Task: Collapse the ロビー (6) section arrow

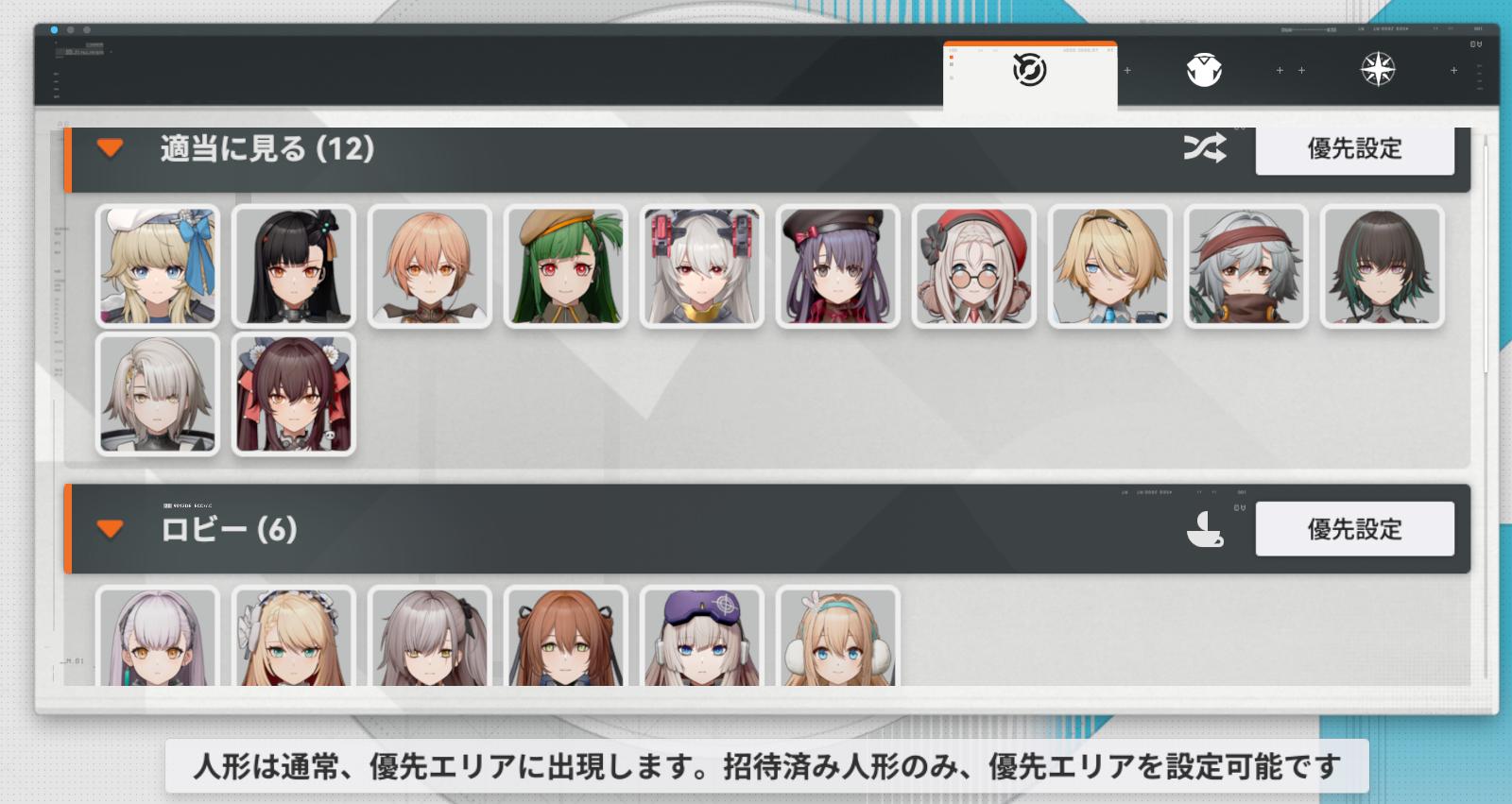Action: click(x=111, y=529)
